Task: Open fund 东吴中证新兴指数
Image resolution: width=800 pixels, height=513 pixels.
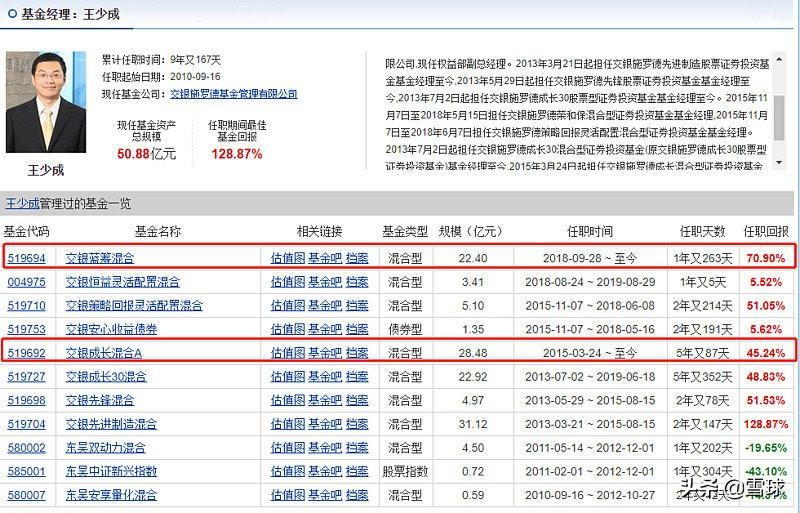Action: 111,471
